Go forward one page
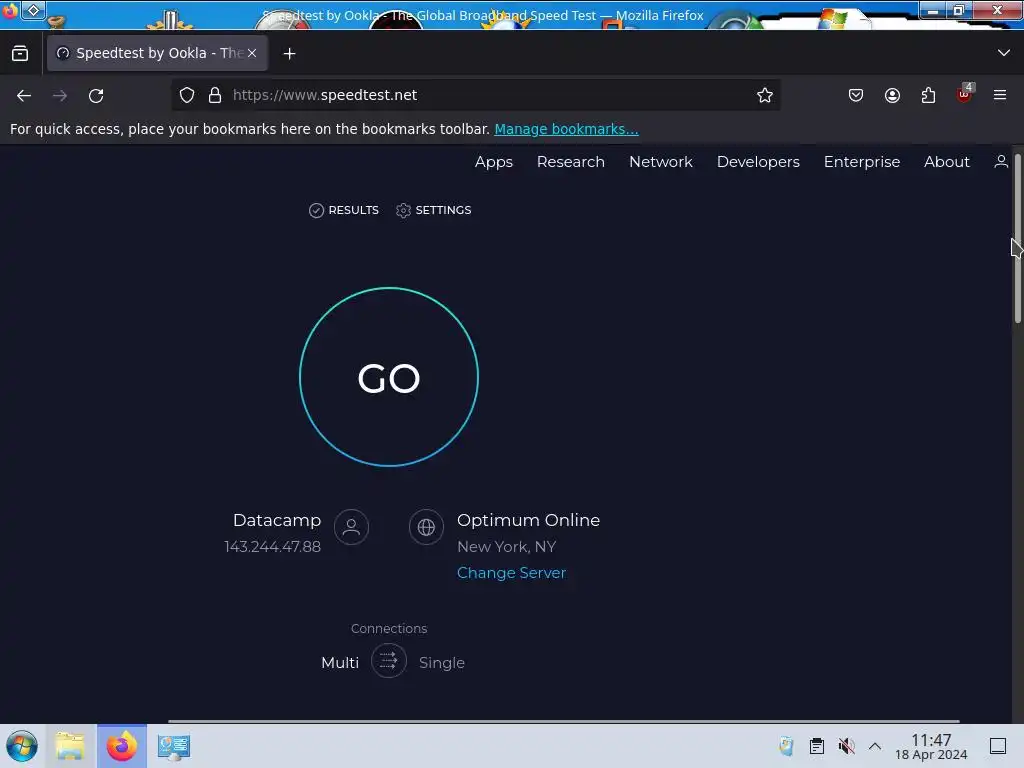This screenshot has width=1024, height=768. click(x=60, y=95)
